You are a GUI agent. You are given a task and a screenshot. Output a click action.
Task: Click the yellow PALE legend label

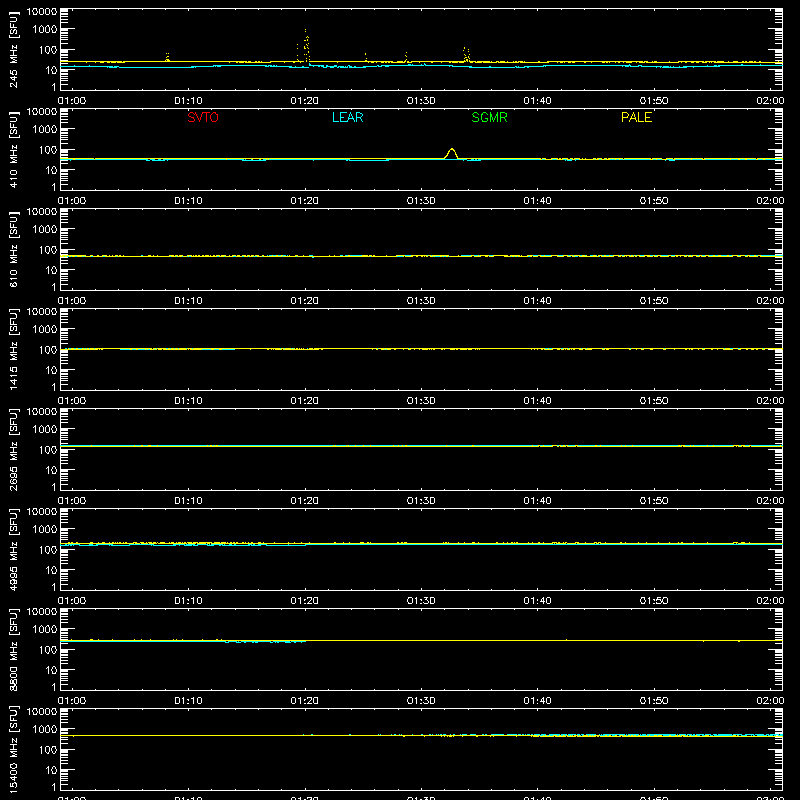636,117
